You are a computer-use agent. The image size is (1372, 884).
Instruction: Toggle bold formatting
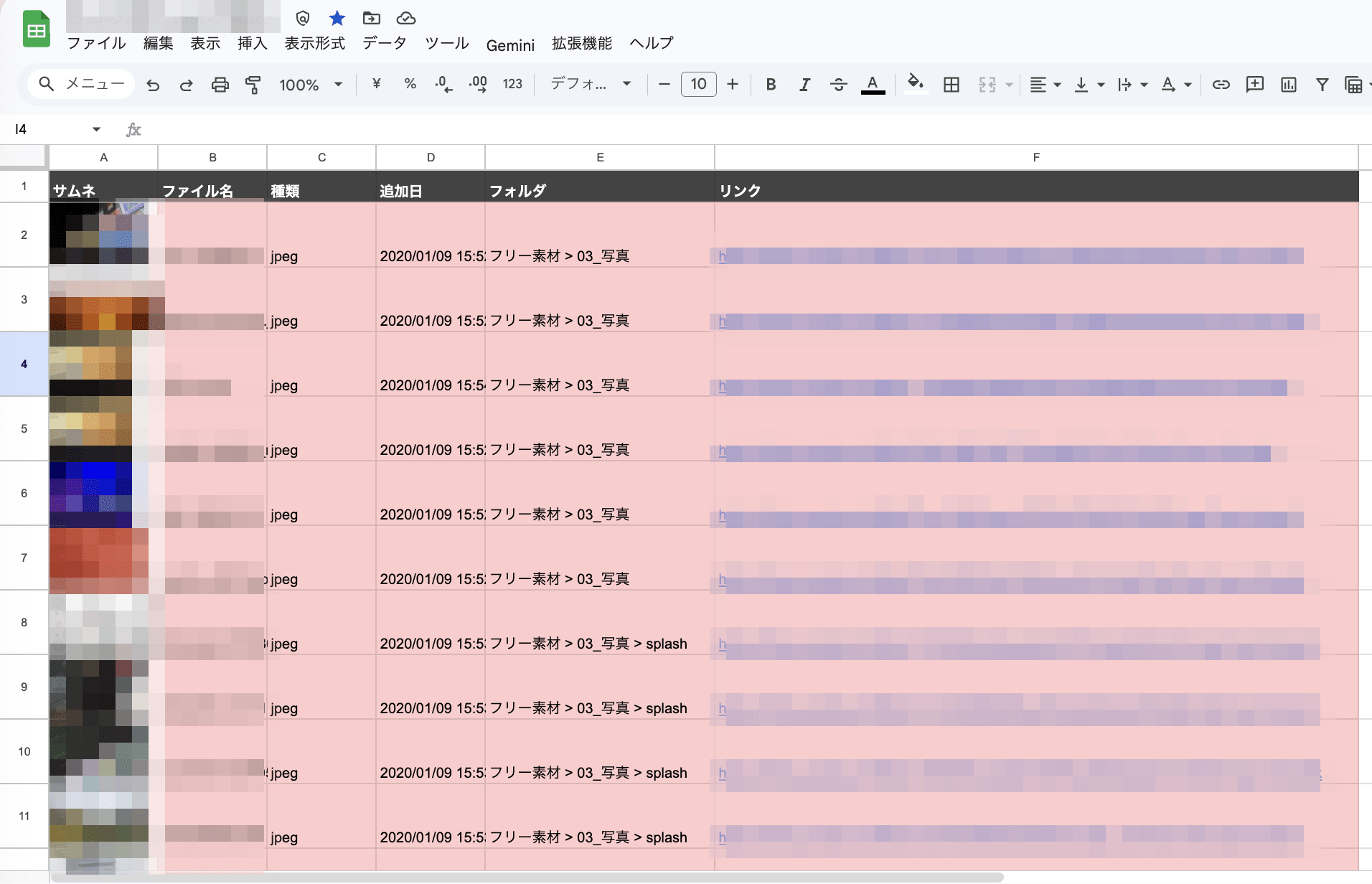771,85
